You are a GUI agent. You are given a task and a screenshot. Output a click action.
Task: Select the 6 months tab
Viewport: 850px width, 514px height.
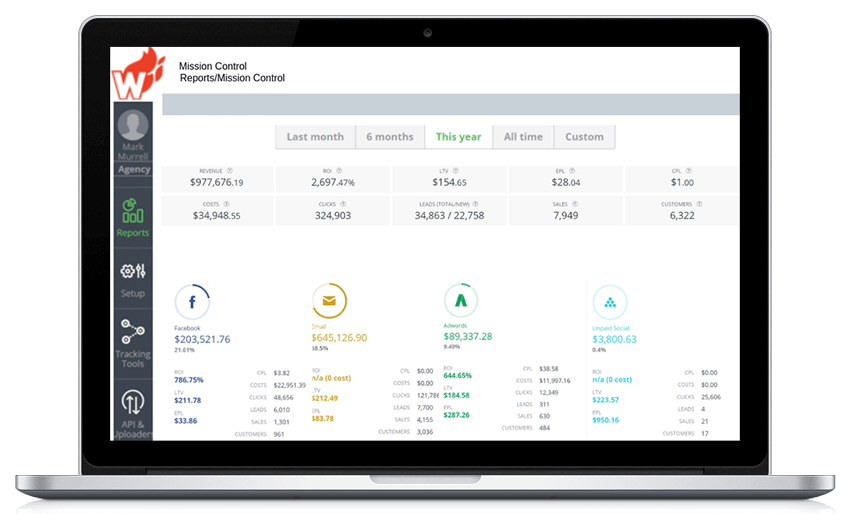click(390, 137)
